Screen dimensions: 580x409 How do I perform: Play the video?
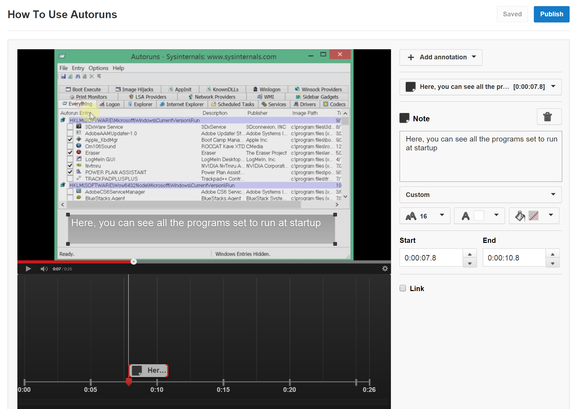28,269
